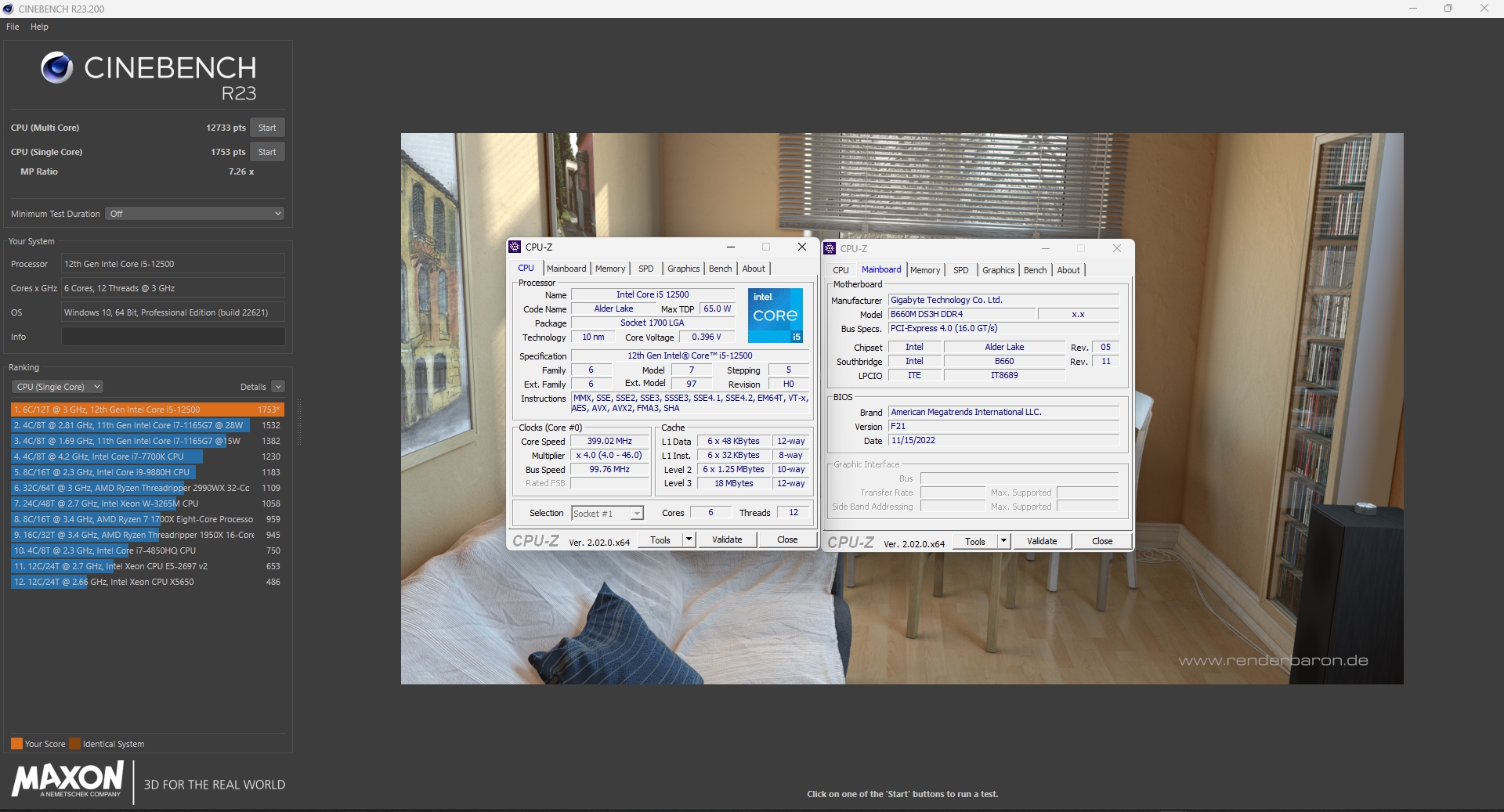
Task: Click Close in the right CPU-Z window
Action: click(x=1102, y=541)
